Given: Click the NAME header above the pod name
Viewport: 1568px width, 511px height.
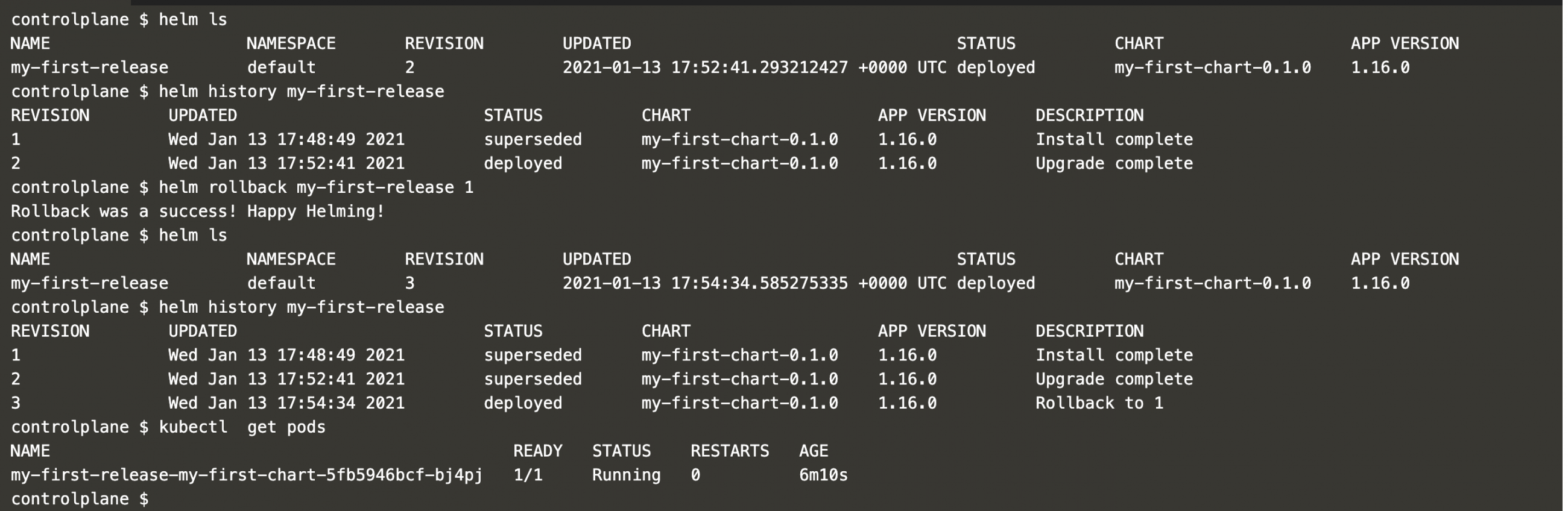Looking at the screenshot, I should [30, 451].
